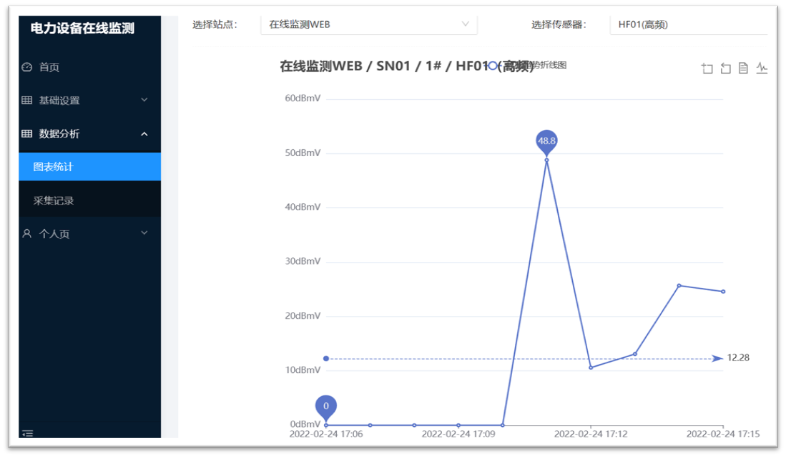This screenshot has width=786, height=457.
Task: Open the data view document icon
Action: coord(743,68)
